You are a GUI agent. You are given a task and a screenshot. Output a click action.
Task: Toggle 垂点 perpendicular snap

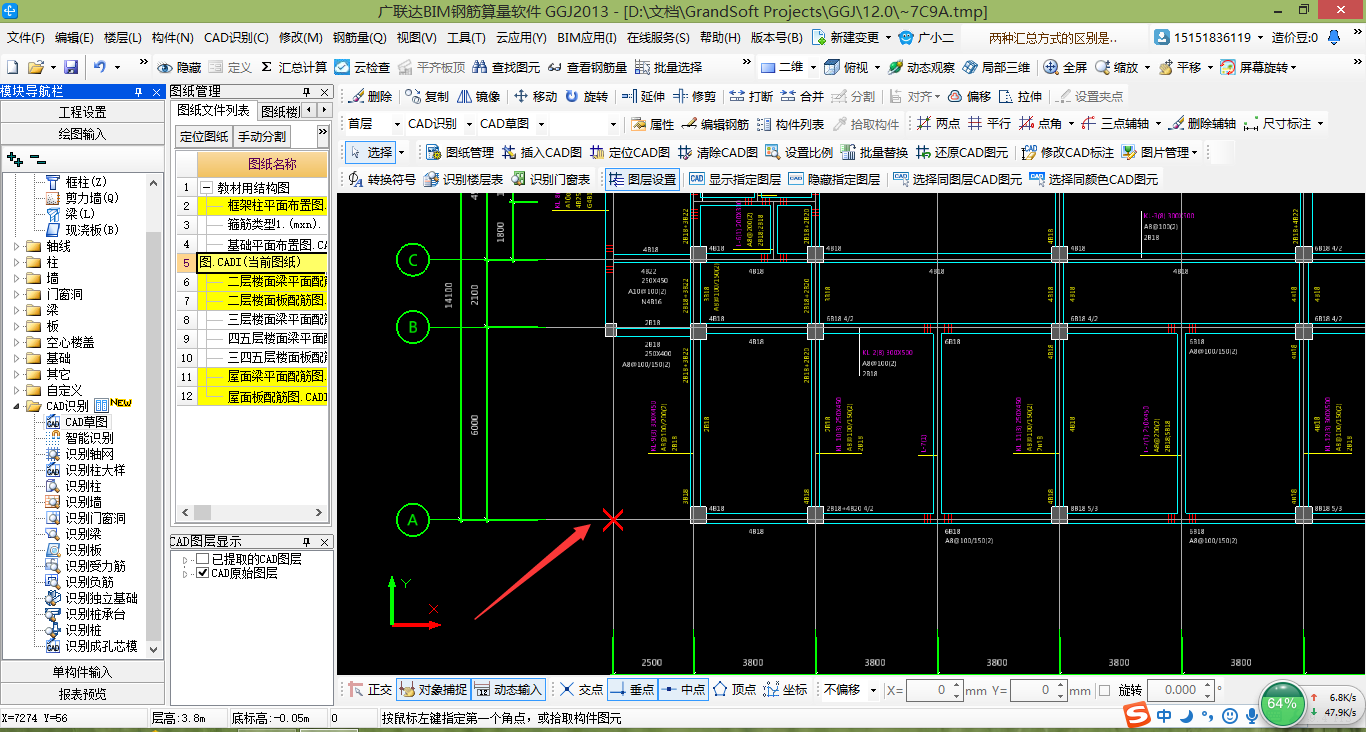click(x=632, y=690)
